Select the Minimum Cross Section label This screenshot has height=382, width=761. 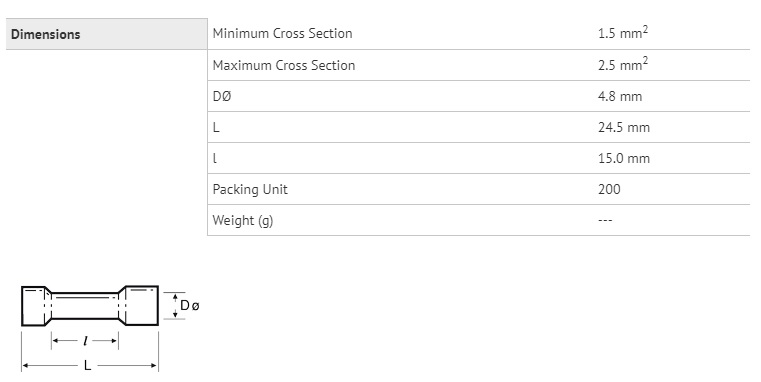tap(282, 33)
